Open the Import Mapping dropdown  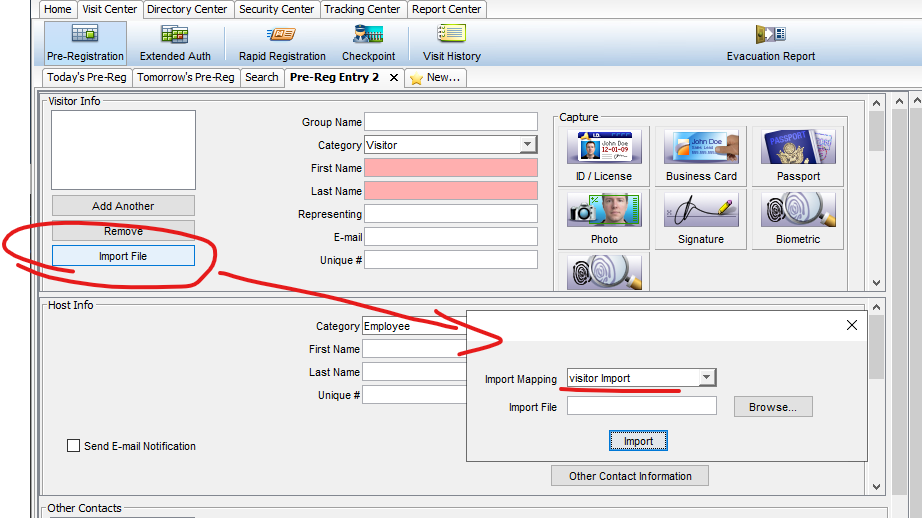707,378
